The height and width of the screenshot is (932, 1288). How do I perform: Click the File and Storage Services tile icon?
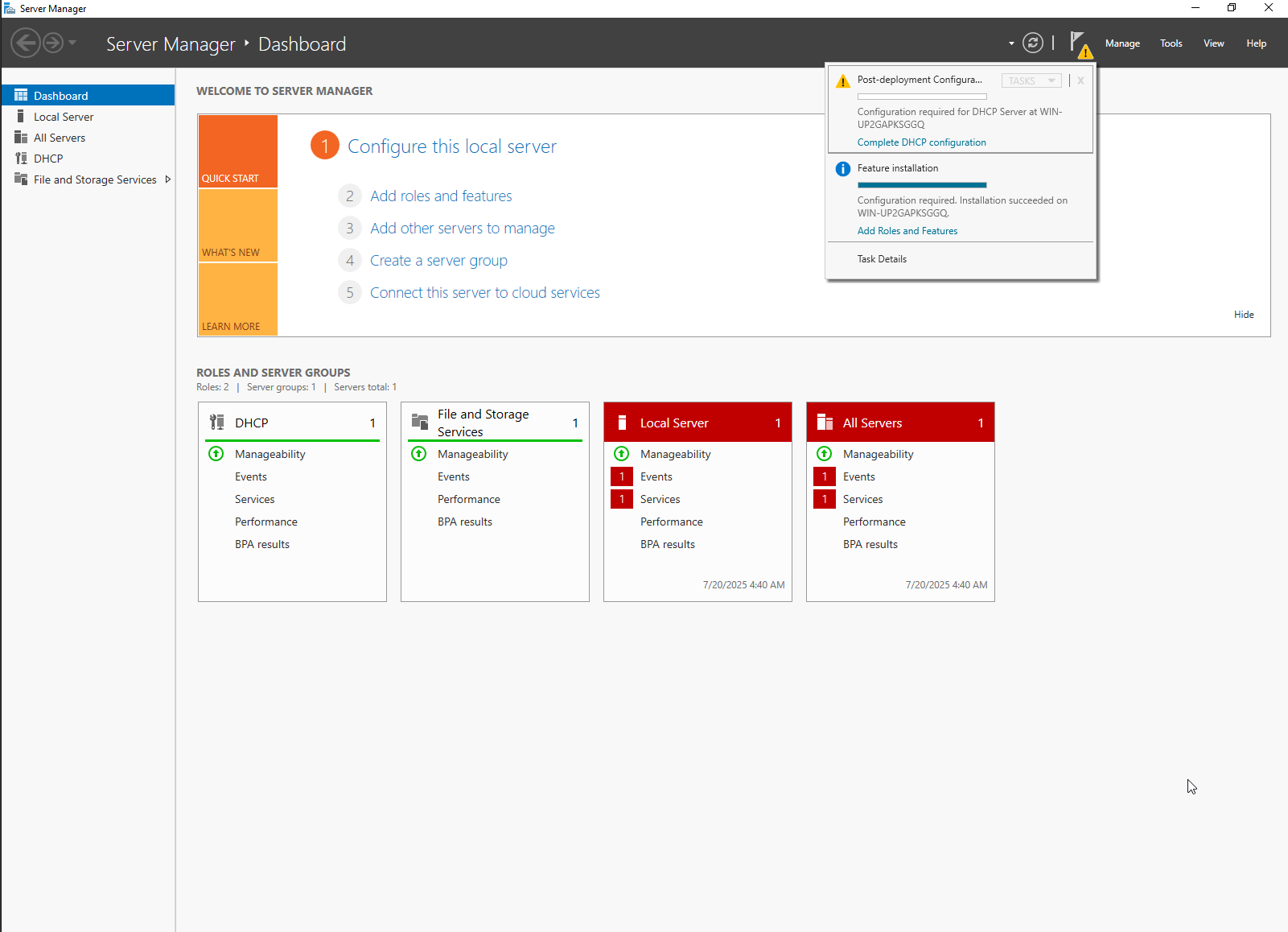coord(420,423)
